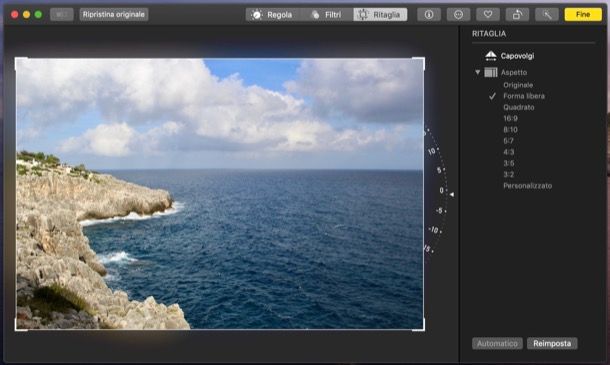The image size is (610, 365).
Task: Click the Capovolgi flip triangle icon
Action: pyautogui.click(x=491, y=56)
